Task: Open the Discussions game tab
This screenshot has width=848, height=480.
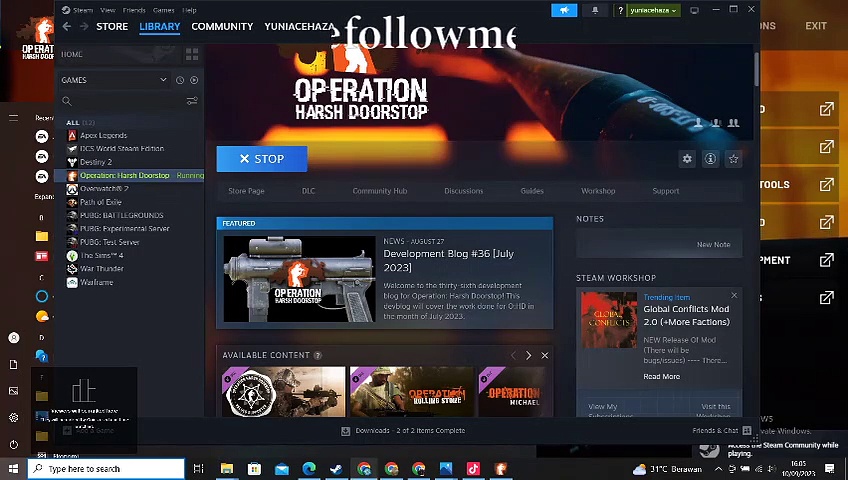Action: click(463, 191)
